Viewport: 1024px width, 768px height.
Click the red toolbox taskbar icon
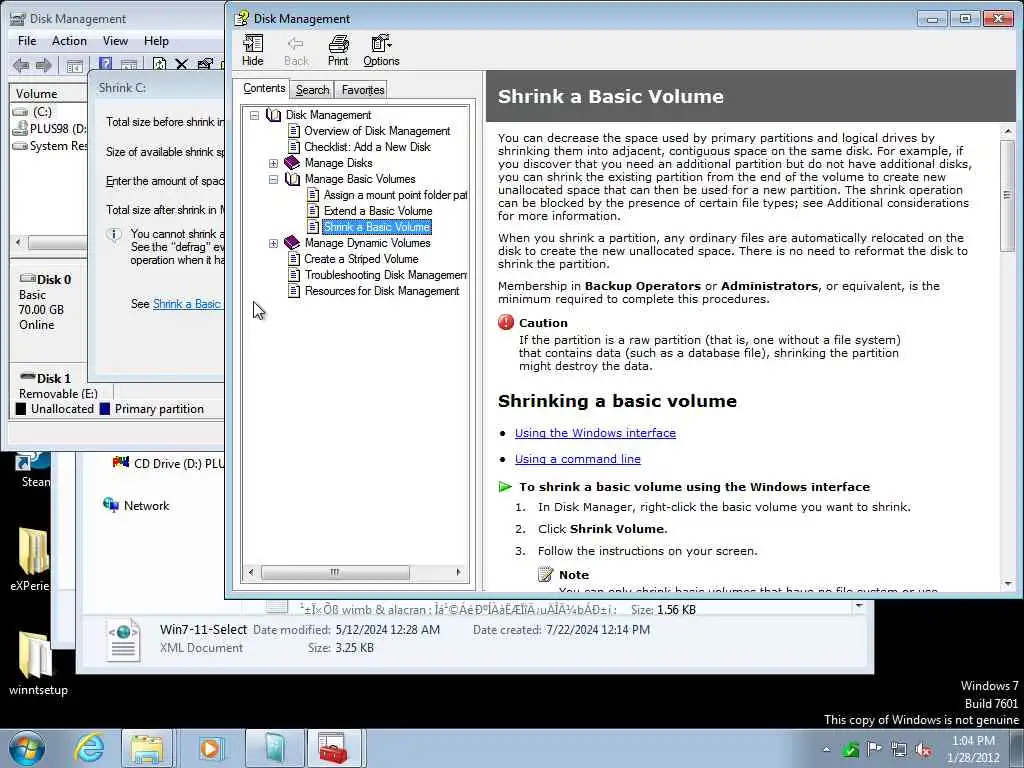click(x=334, y=748)
